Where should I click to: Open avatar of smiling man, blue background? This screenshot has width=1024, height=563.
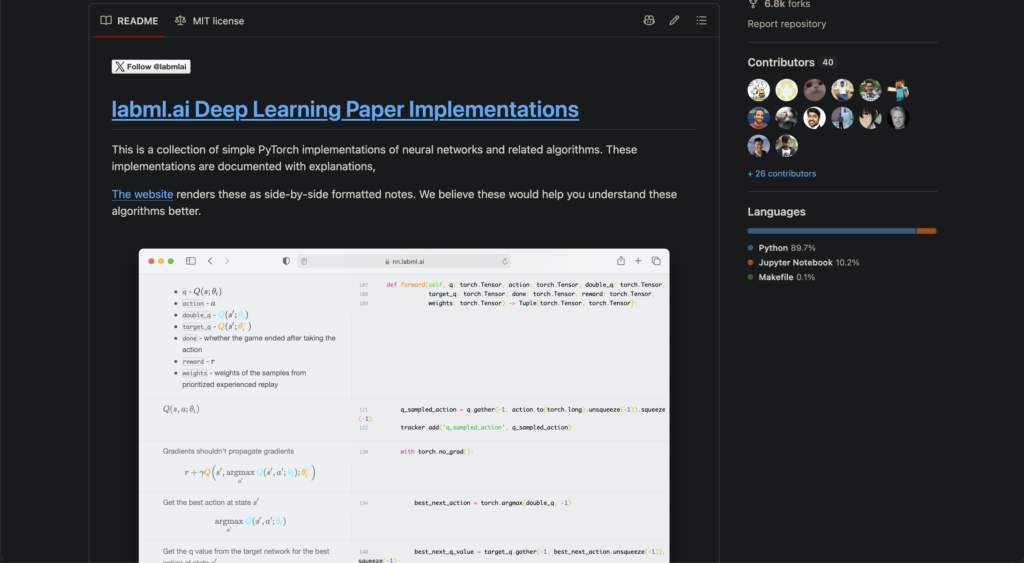pyautogui.click(x=758, y=118)
